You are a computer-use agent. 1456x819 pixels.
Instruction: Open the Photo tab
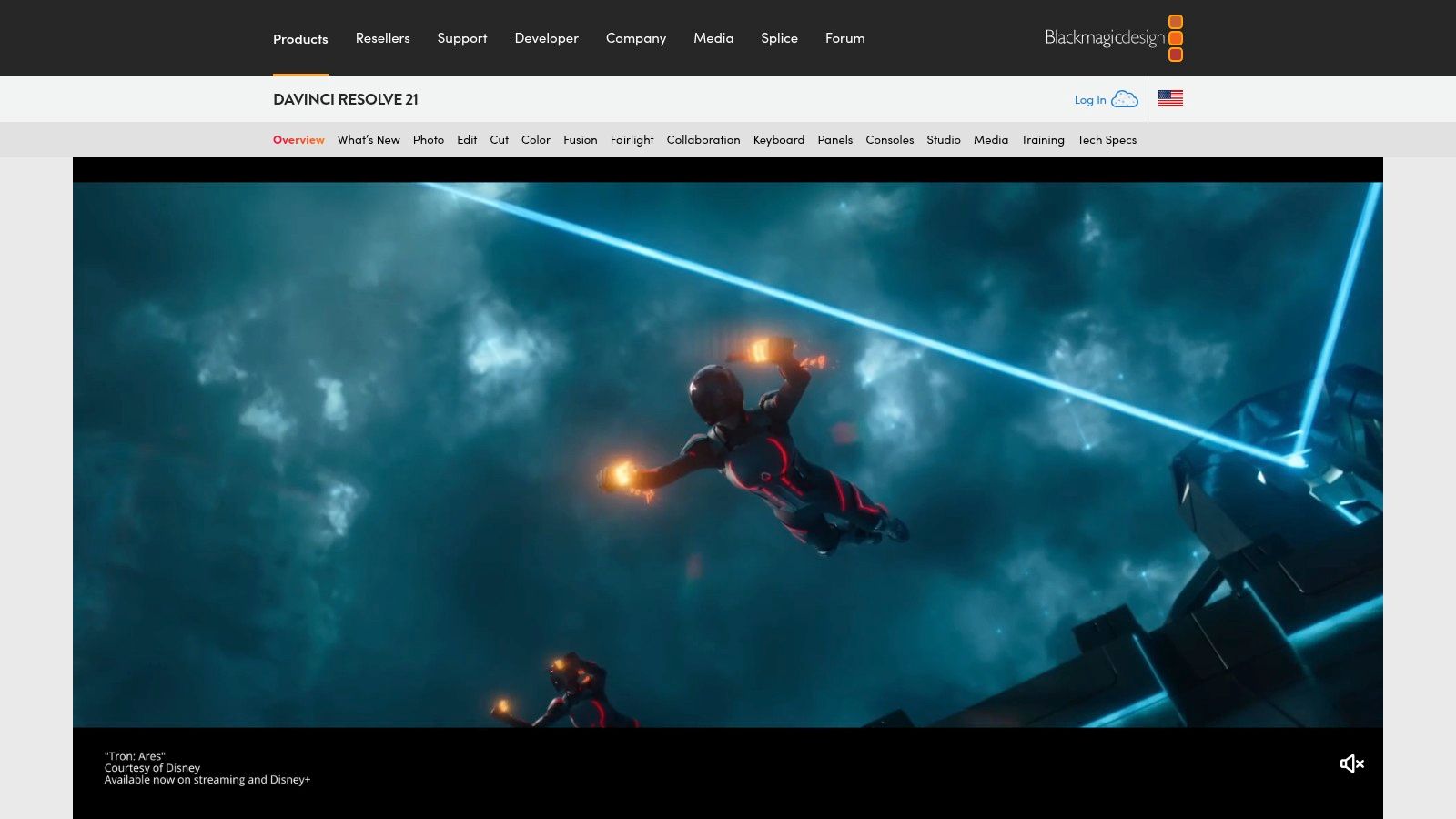pyautogui.click(x=429, y=140)
